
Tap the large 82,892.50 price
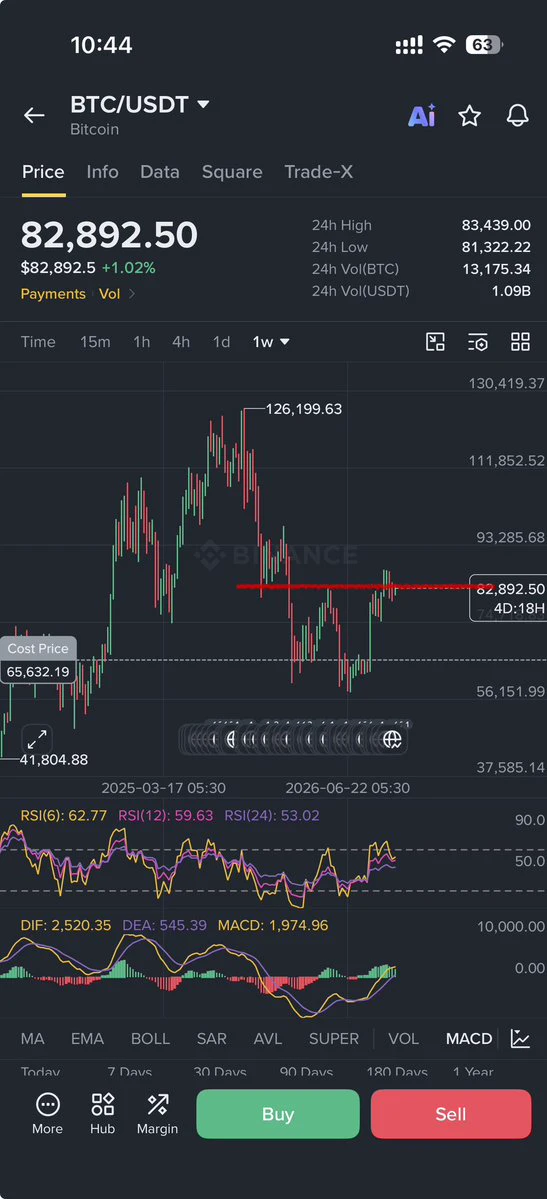109,235
